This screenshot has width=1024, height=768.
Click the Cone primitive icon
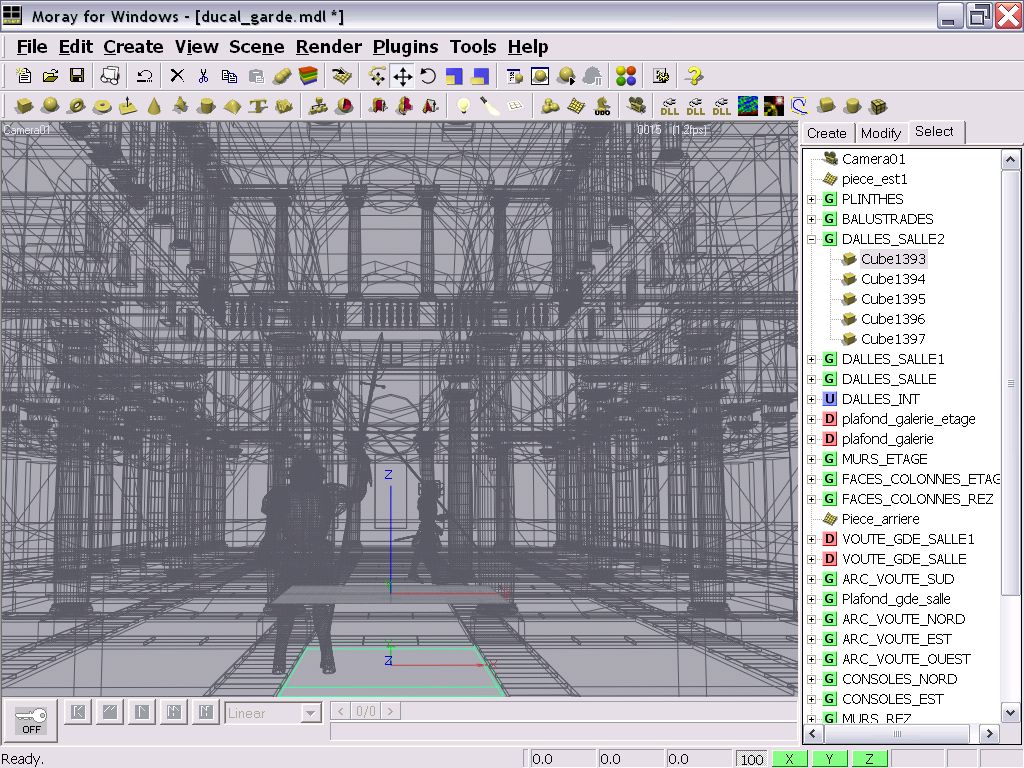[154, 106]
